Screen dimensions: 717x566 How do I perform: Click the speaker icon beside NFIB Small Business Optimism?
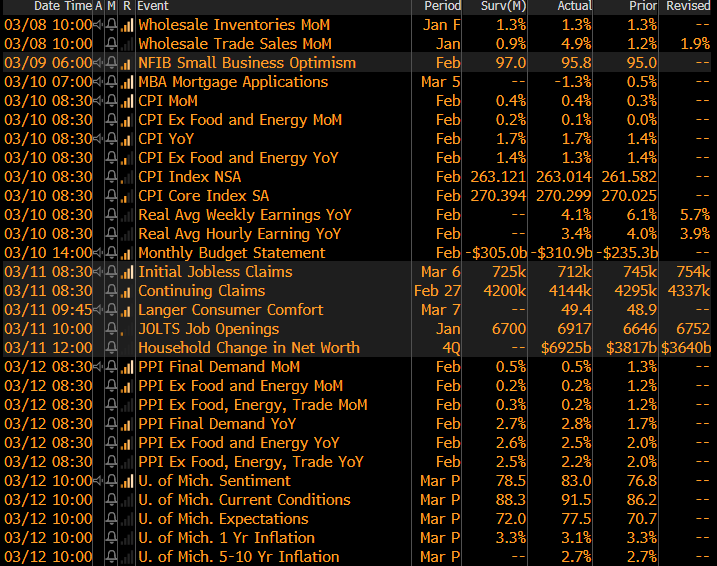click(x=98, y=62)
